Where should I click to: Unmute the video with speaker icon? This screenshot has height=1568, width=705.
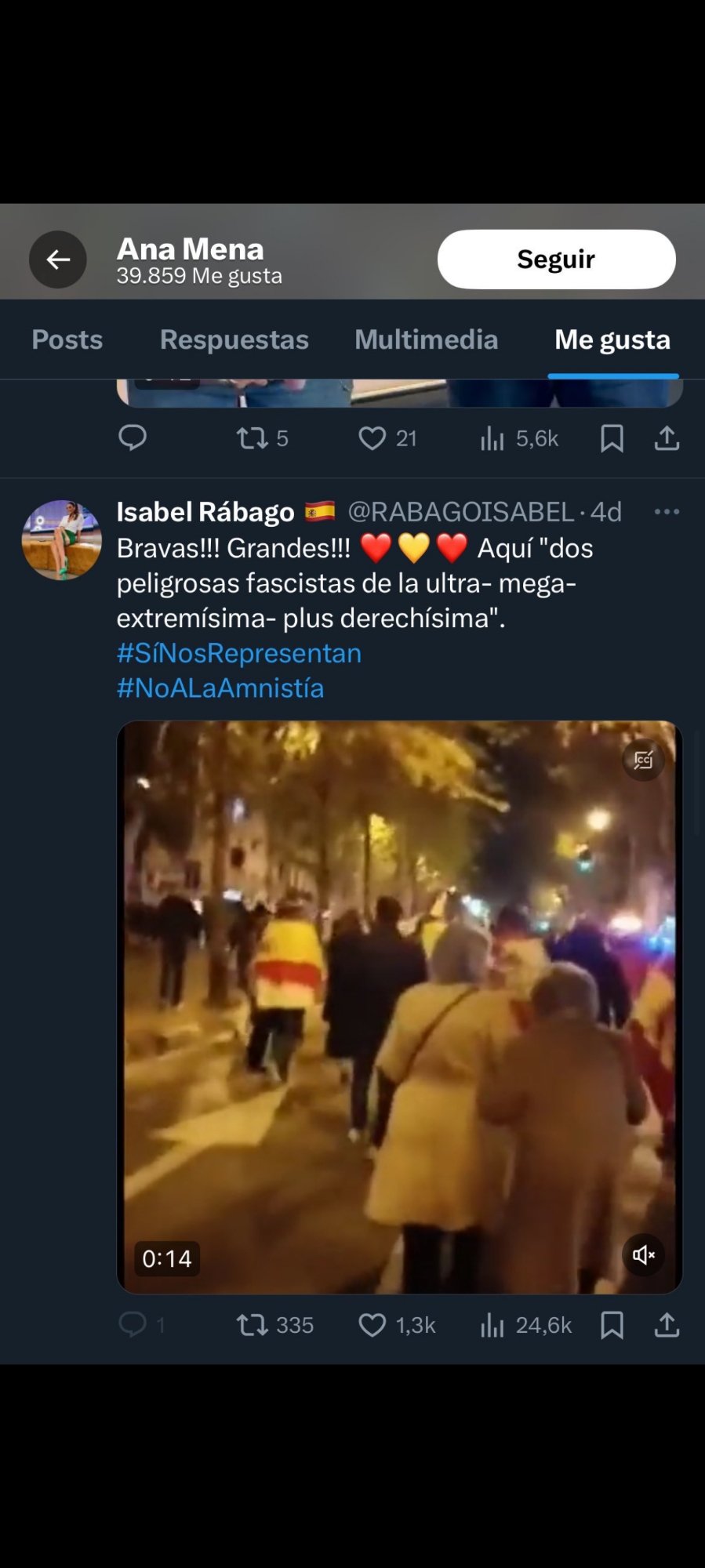643,1255
